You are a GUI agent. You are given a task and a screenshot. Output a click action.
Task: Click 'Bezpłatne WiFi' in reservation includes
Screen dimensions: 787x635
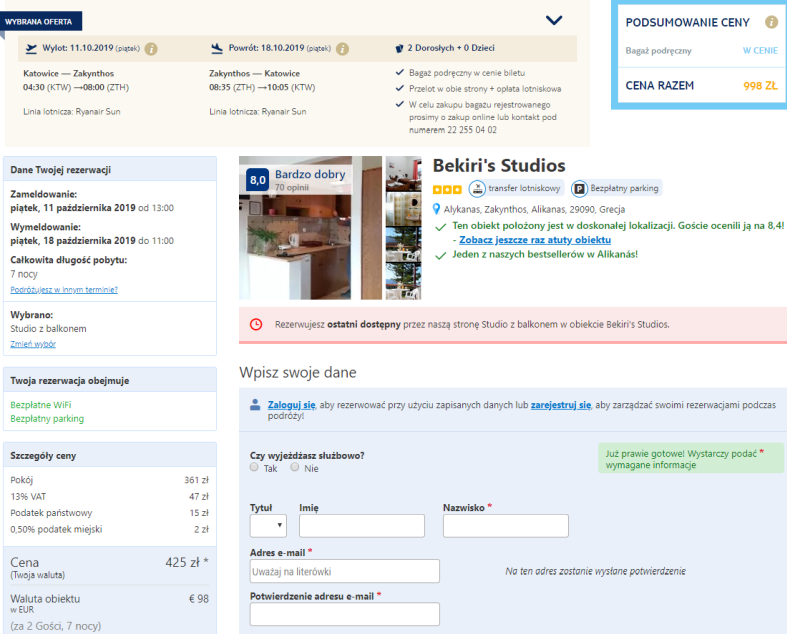coord(41,405)
